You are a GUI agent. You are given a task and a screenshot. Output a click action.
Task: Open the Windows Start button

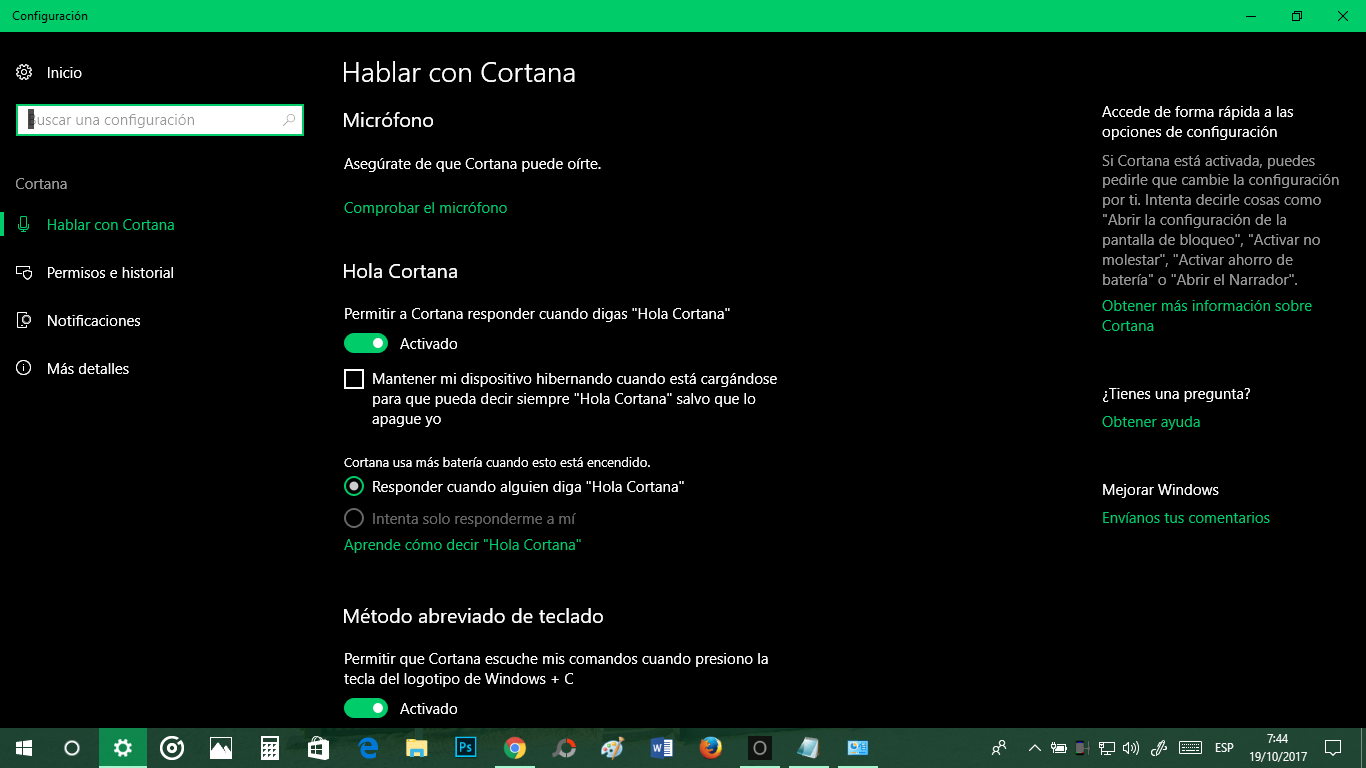pyautogui.click(x=24, y=748)
